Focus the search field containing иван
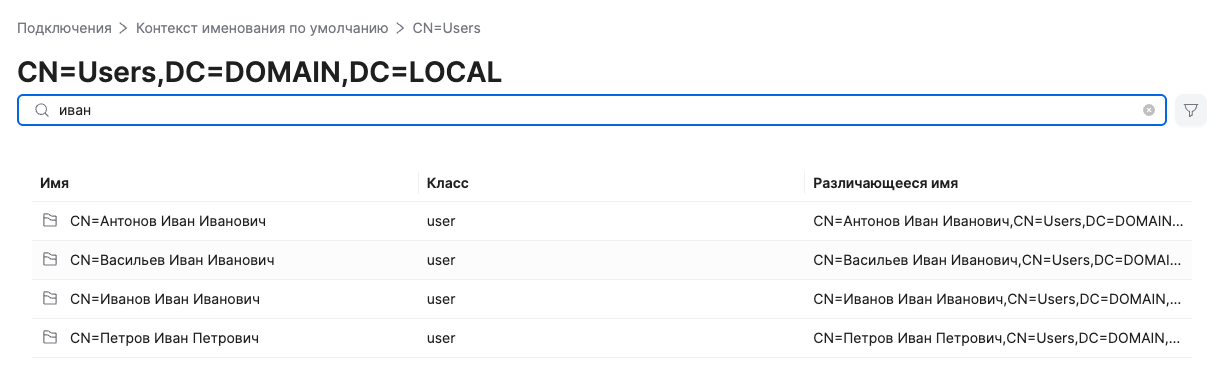This screenshot has width=1220, height=368. [592, 110]
